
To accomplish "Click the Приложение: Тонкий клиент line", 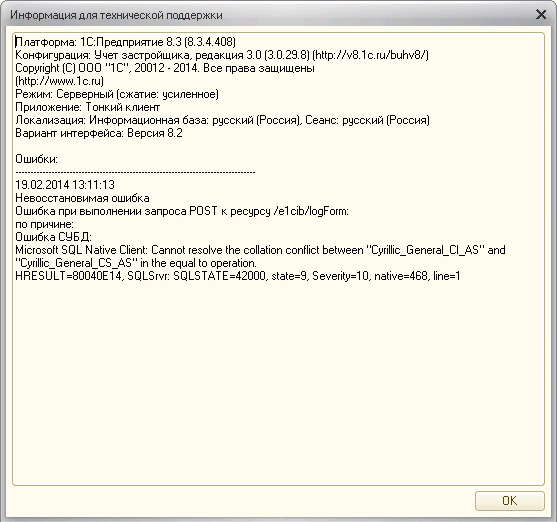I will pos(87,107).
